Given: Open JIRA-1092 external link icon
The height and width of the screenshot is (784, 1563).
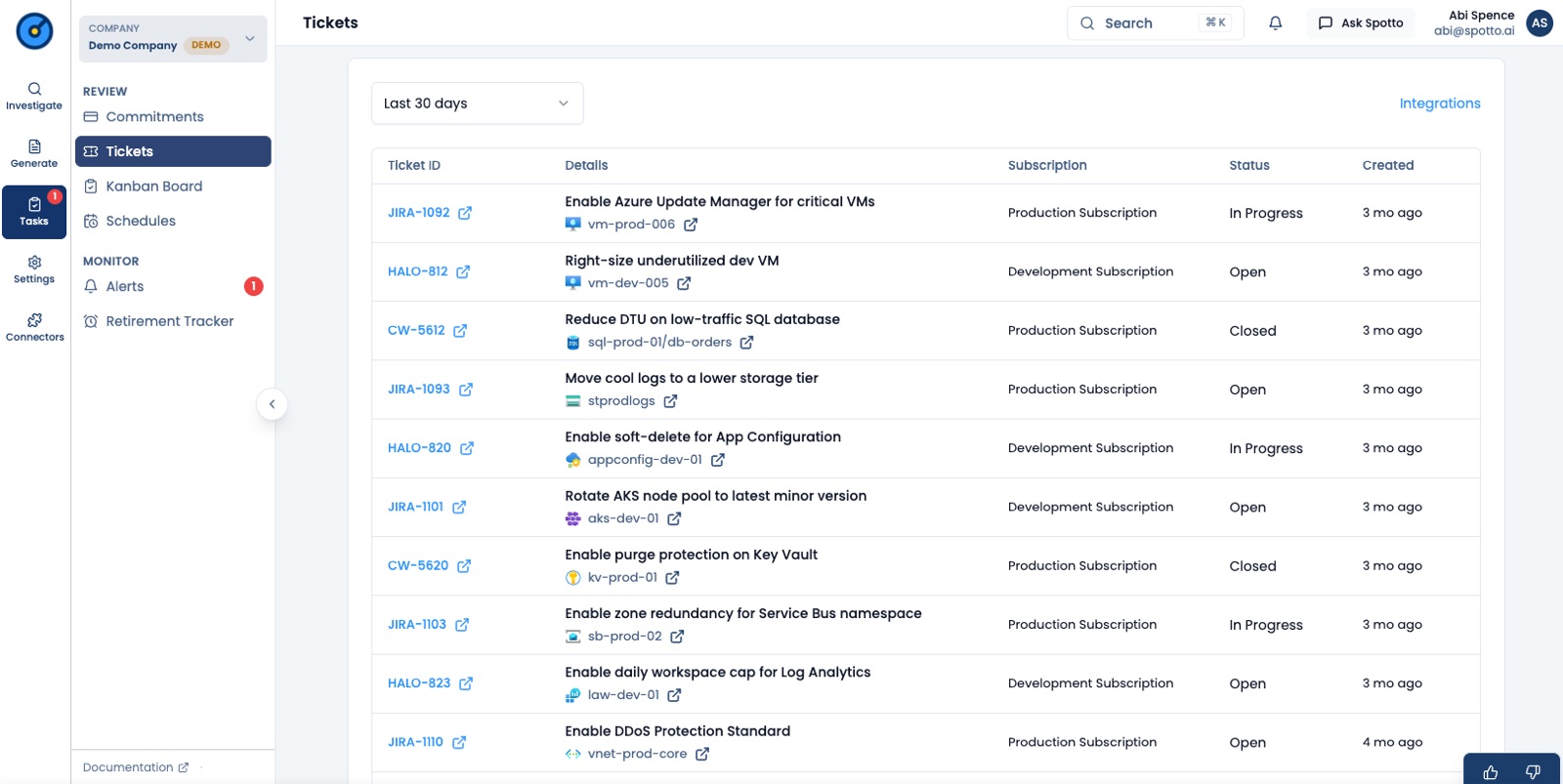Looking at the screenshot, I should point(465,213).
